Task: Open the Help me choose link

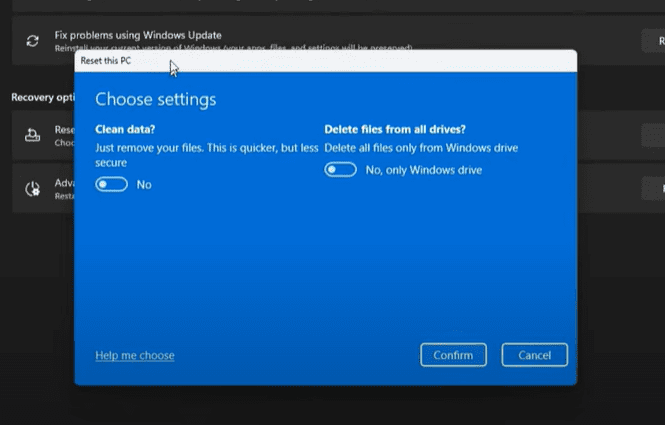Action: tap(134, 355)
